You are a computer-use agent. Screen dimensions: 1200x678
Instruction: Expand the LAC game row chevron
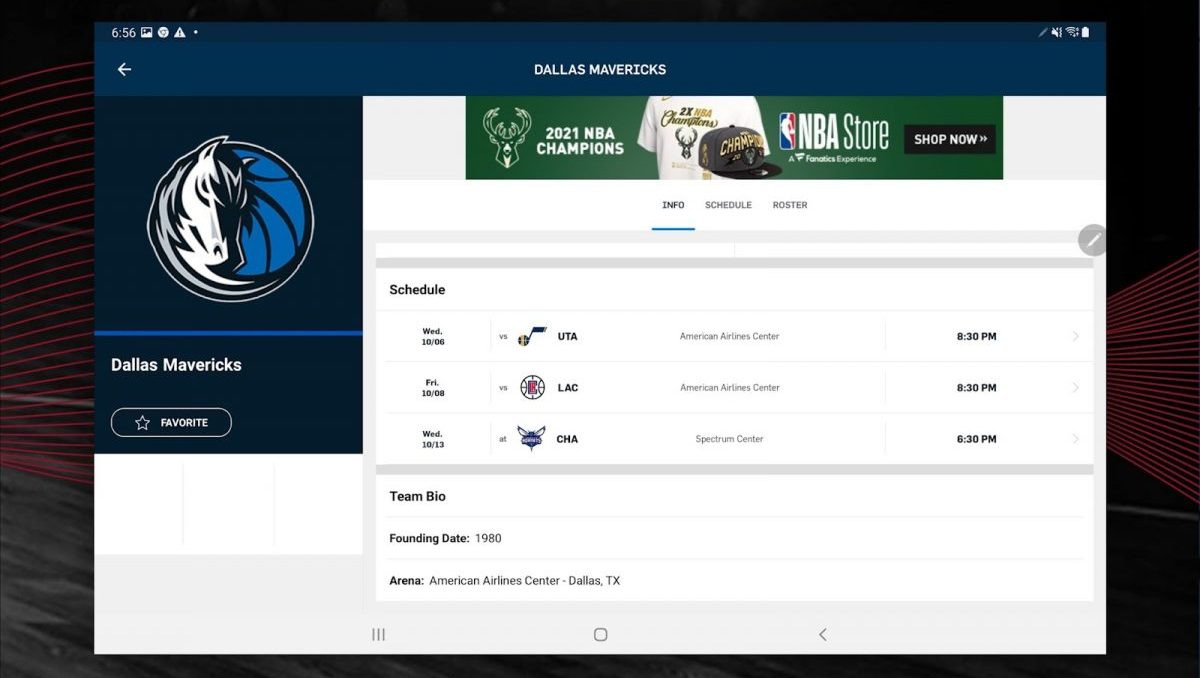coord(1075,388)
